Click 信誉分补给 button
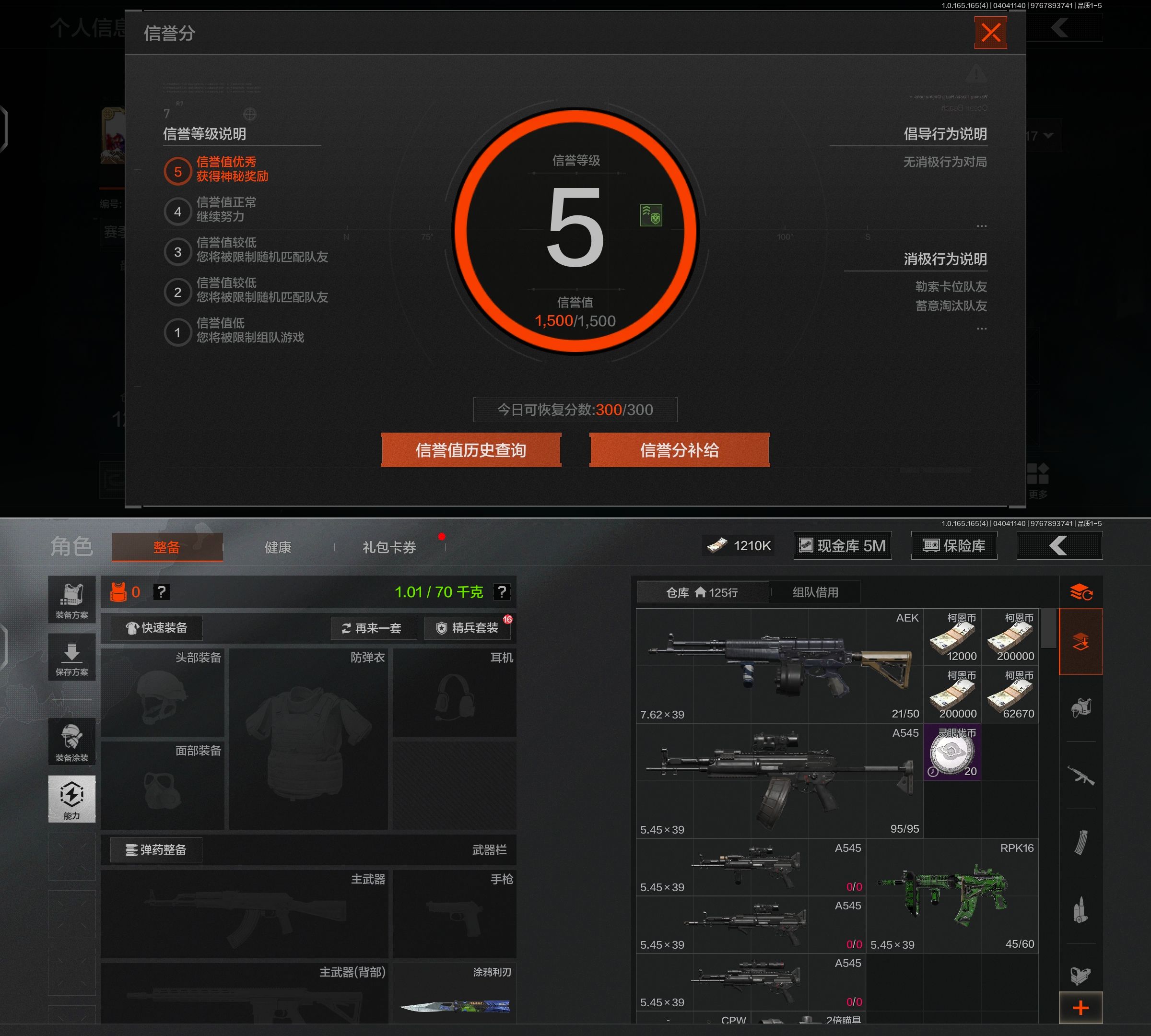 679,450
